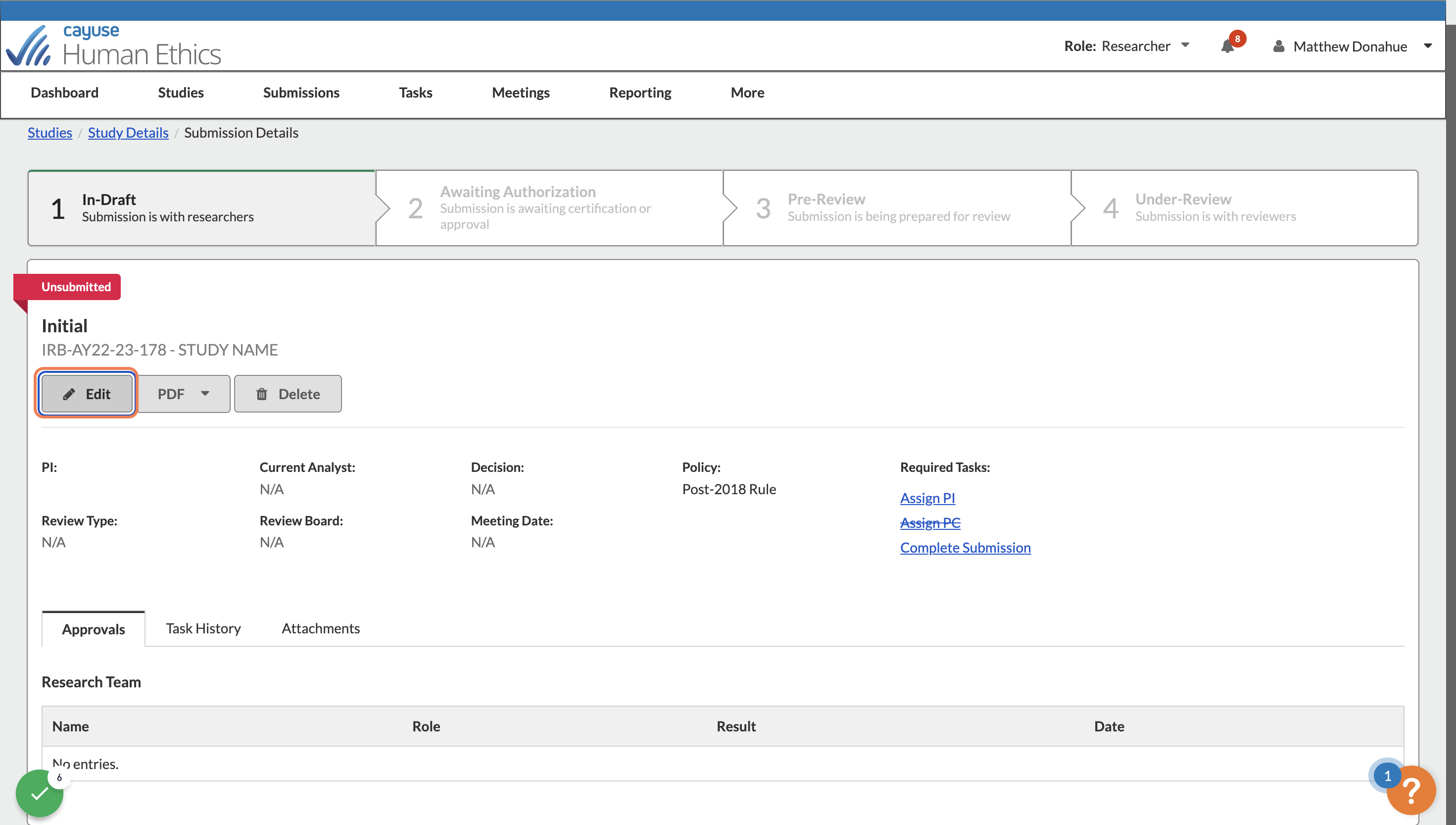Click the Pre-Review status step
This screenshot has height=825, width=1456.
coord(897,208)
